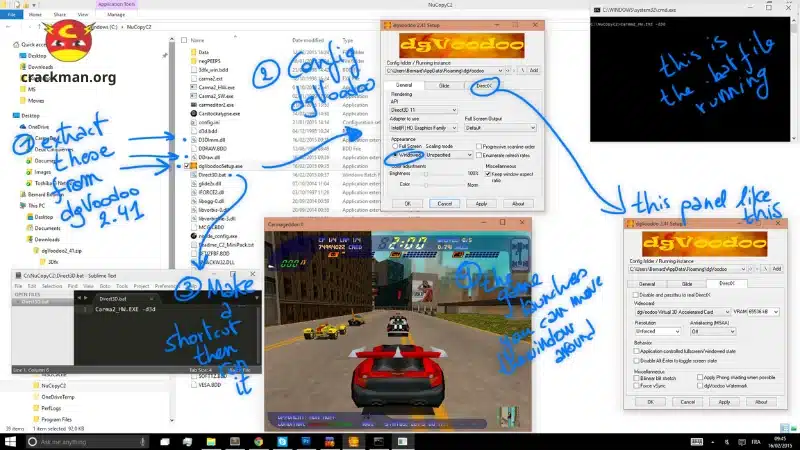The image size is (800, 450).
Task: Open the Antialiasing (MSAA) dropdown
Action: point(713,331)
